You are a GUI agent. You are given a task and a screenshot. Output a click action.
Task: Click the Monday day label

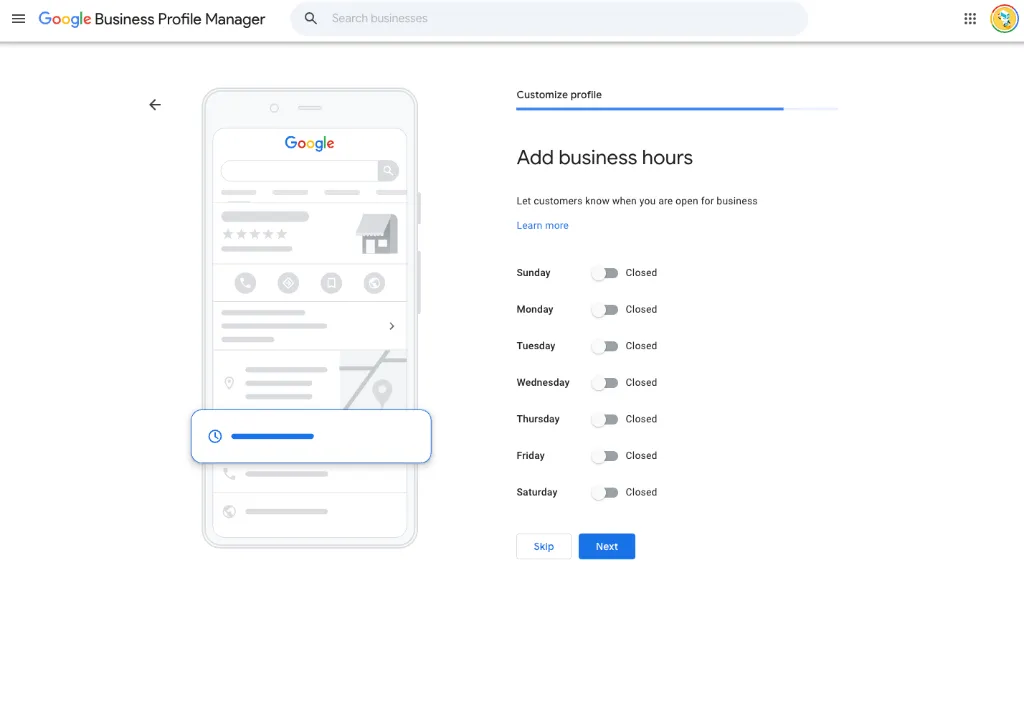point(535,310)
